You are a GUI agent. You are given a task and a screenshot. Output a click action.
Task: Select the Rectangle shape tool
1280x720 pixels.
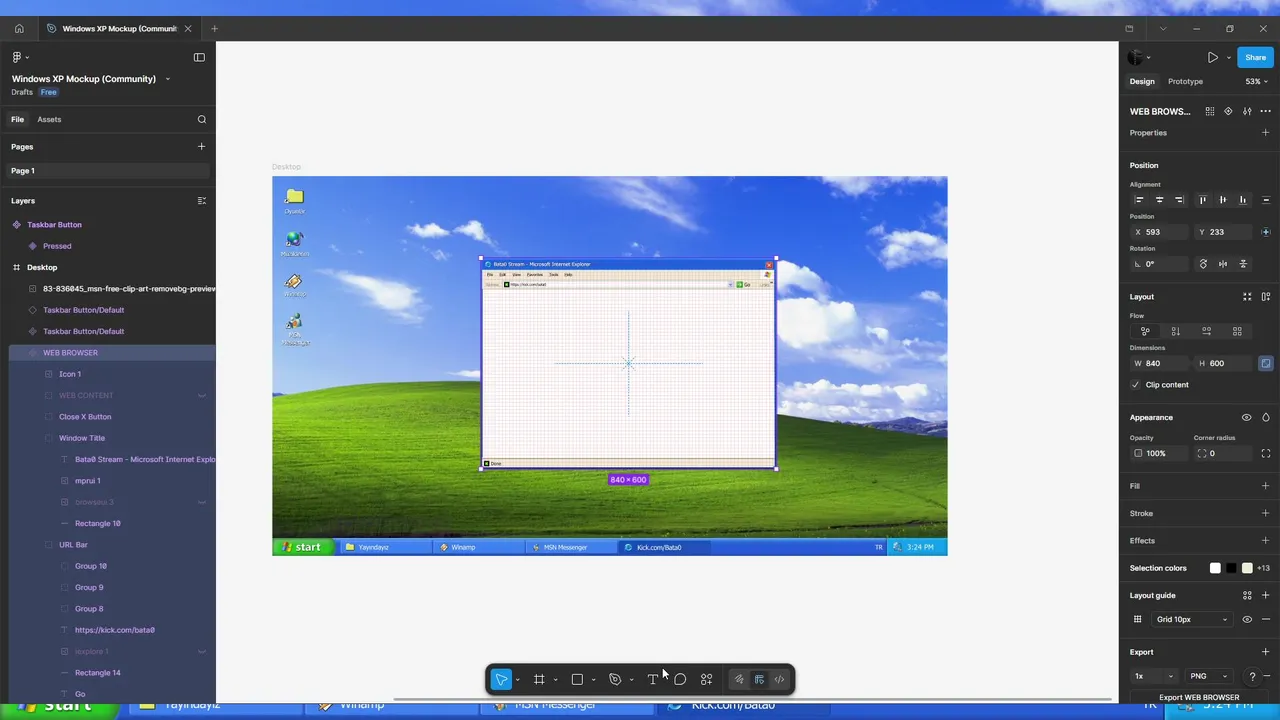point(577,680)
